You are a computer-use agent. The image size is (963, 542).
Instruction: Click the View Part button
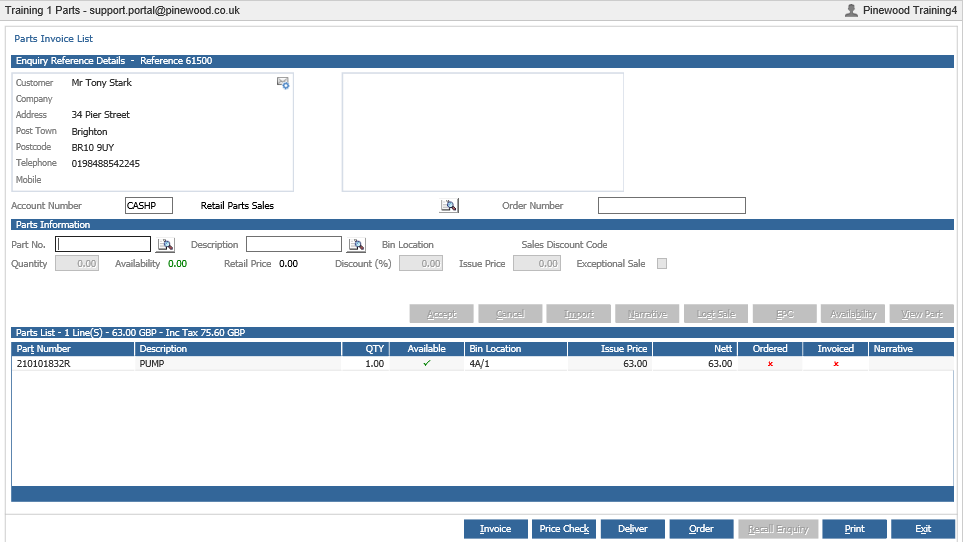click(922, 314)
